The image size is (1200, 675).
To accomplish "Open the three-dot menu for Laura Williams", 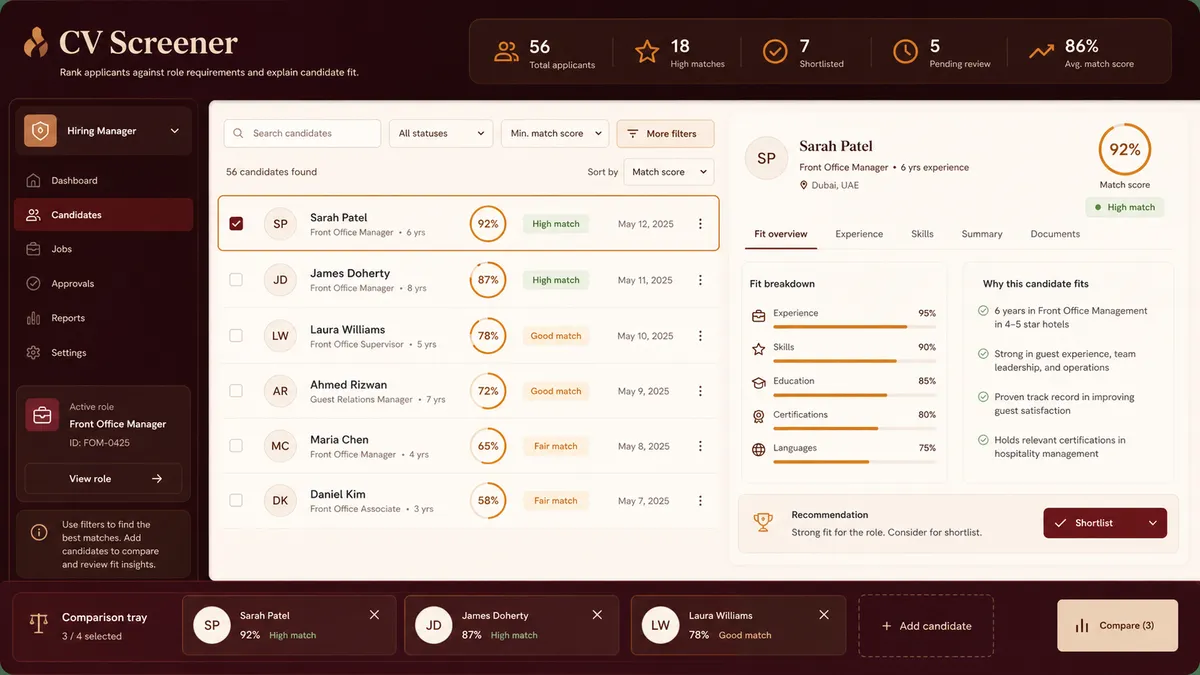I will pos(700,336).
